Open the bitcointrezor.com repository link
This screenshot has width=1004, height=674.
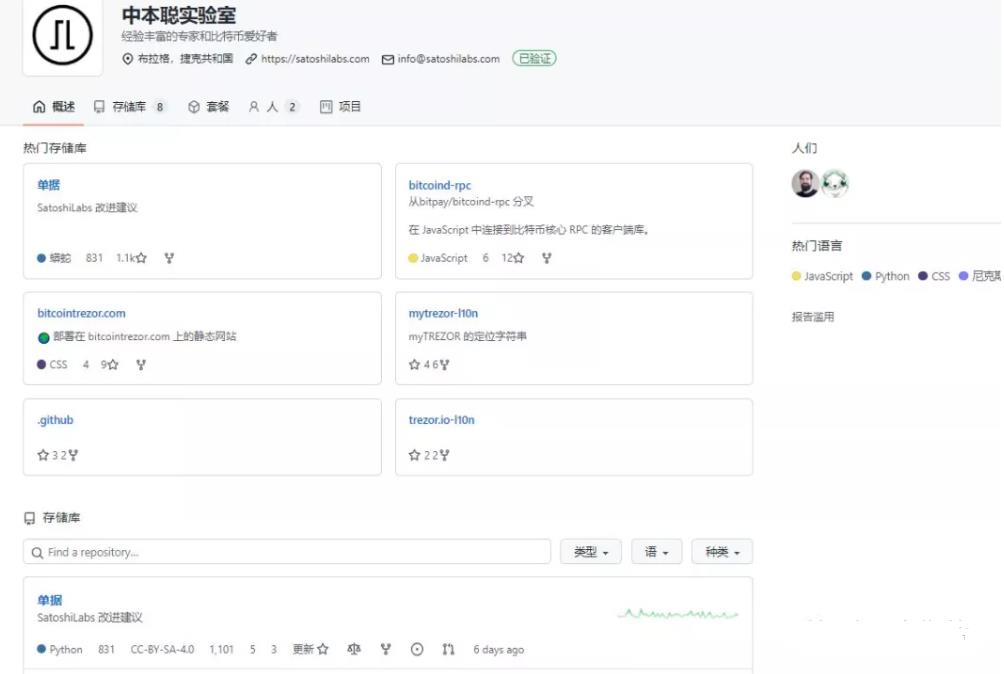click(x=81, y=313)
